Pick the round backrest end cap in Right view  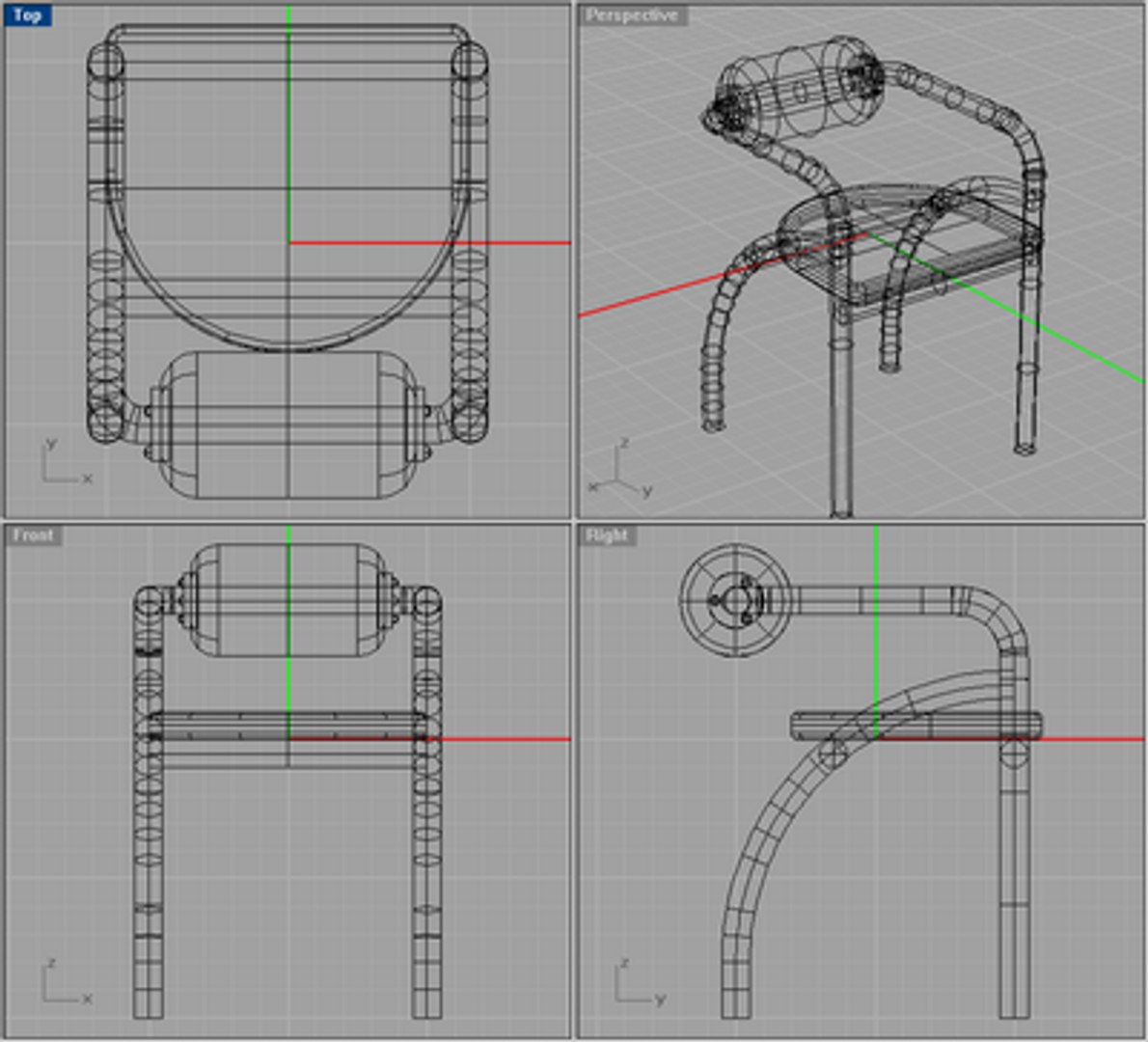point(735,600)
